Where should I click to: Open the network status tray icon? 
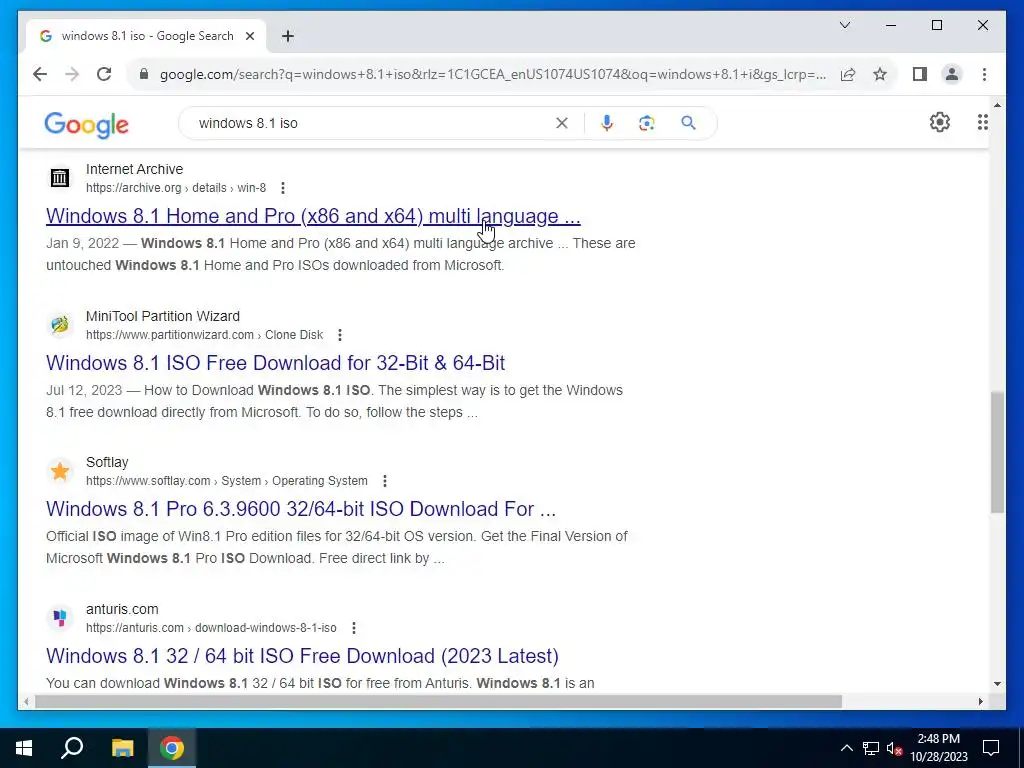click(x=871, y=748)
